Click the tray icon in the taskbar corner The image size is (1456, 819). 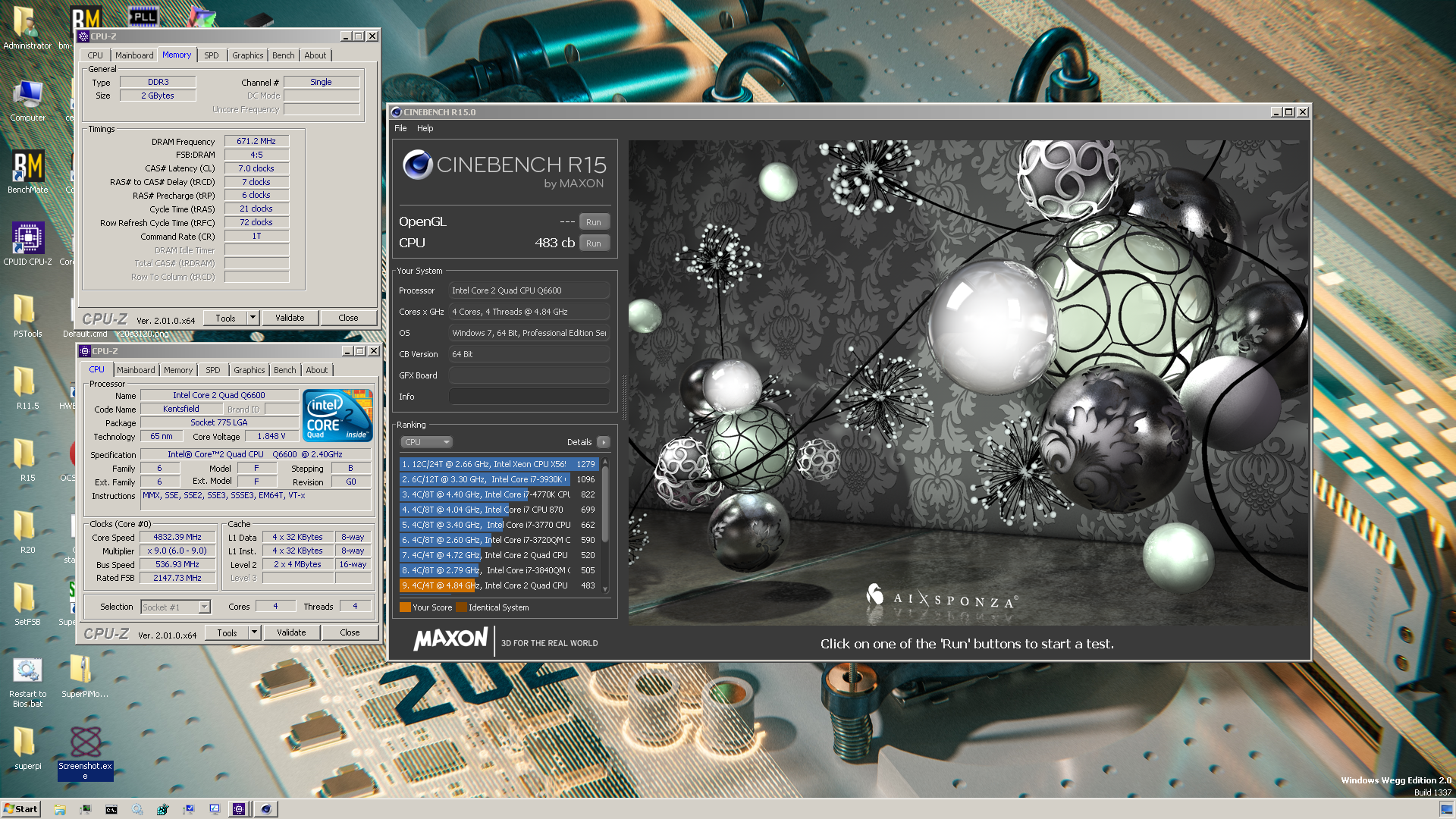(x=1445, y=809)
